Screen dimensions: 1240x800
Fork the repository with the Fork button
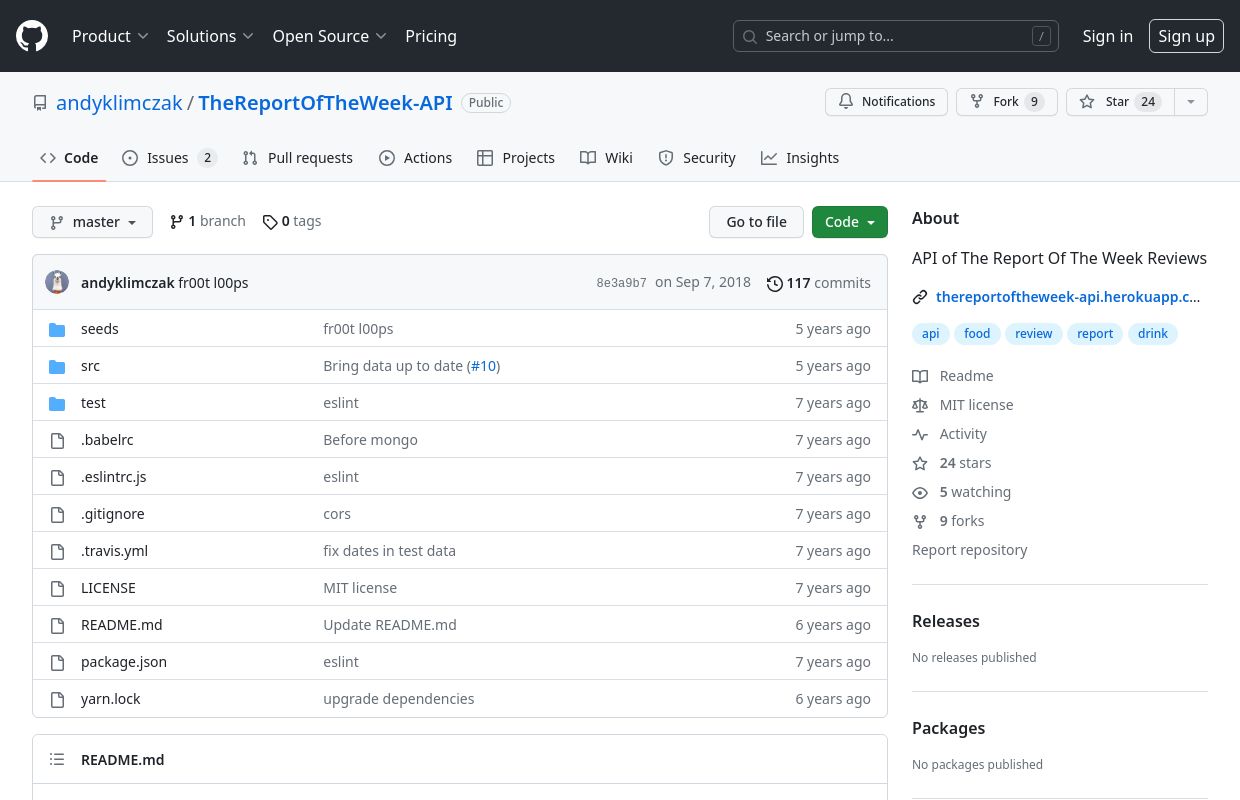pos(1007,102)
